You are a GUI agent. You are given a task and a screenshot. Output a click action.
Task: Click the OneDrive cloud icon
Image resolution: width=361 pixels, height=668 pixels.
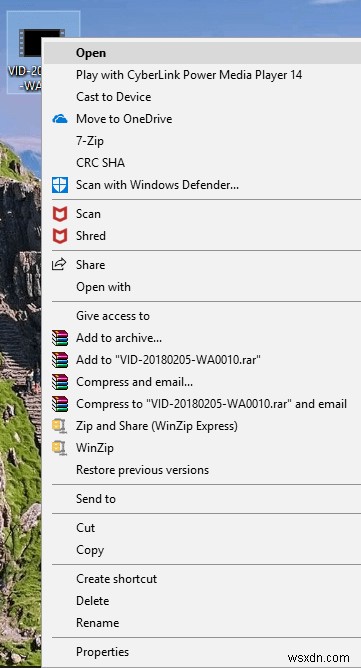[x=60, y=119]
